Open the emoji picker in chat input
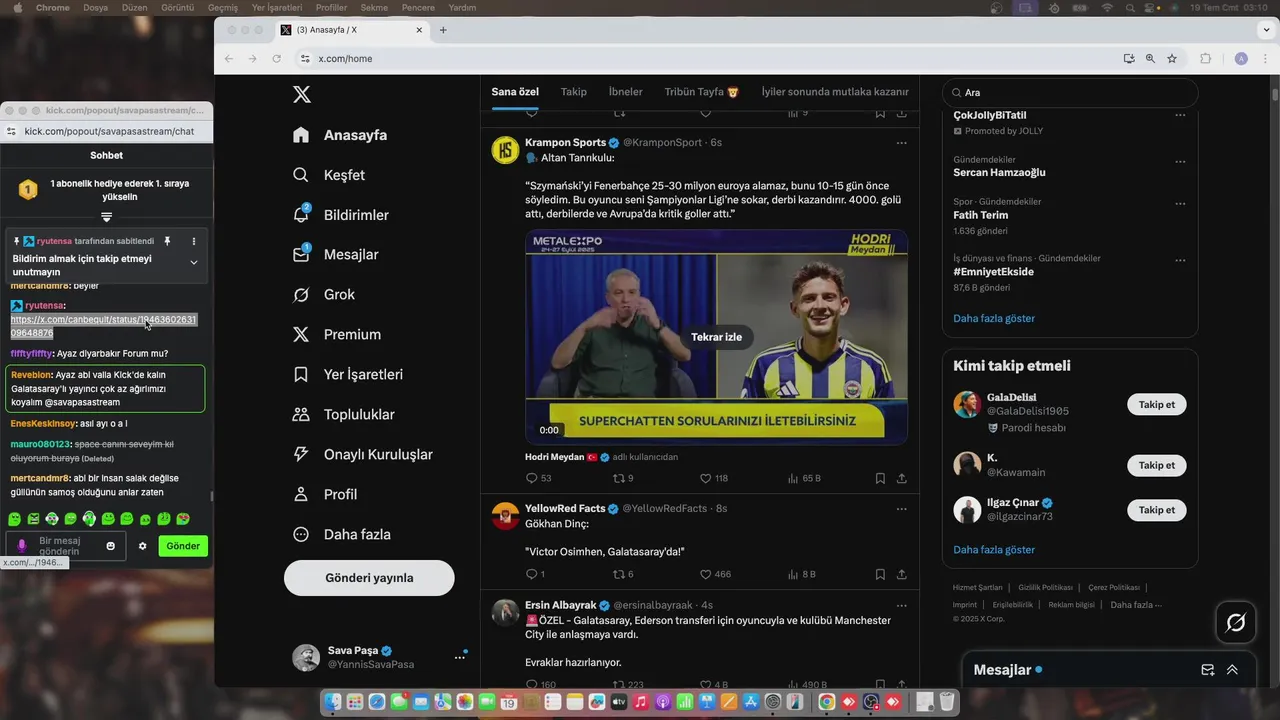Viewport: 1280px width, 720px height. pyautogui.click(x=111, y=546)
